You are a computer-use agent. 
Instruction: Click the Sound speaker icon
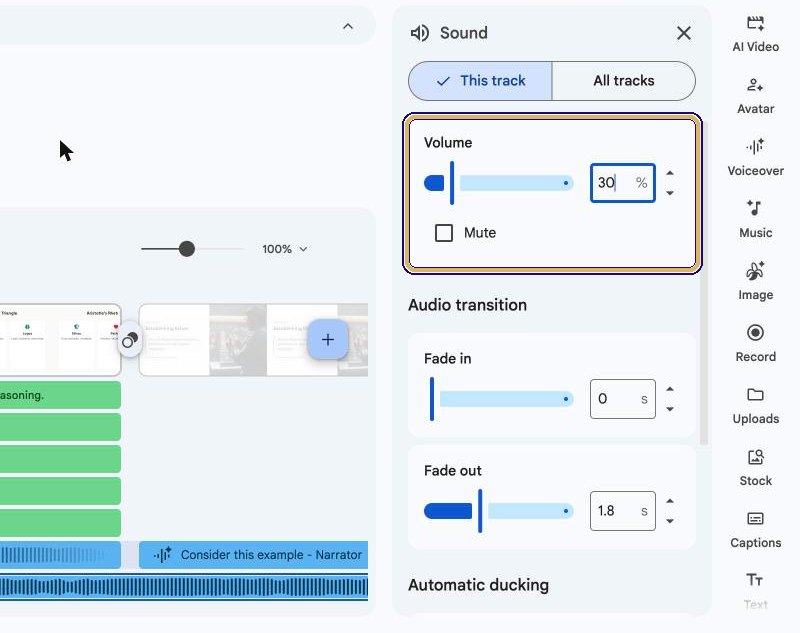(x=420, y=33)
